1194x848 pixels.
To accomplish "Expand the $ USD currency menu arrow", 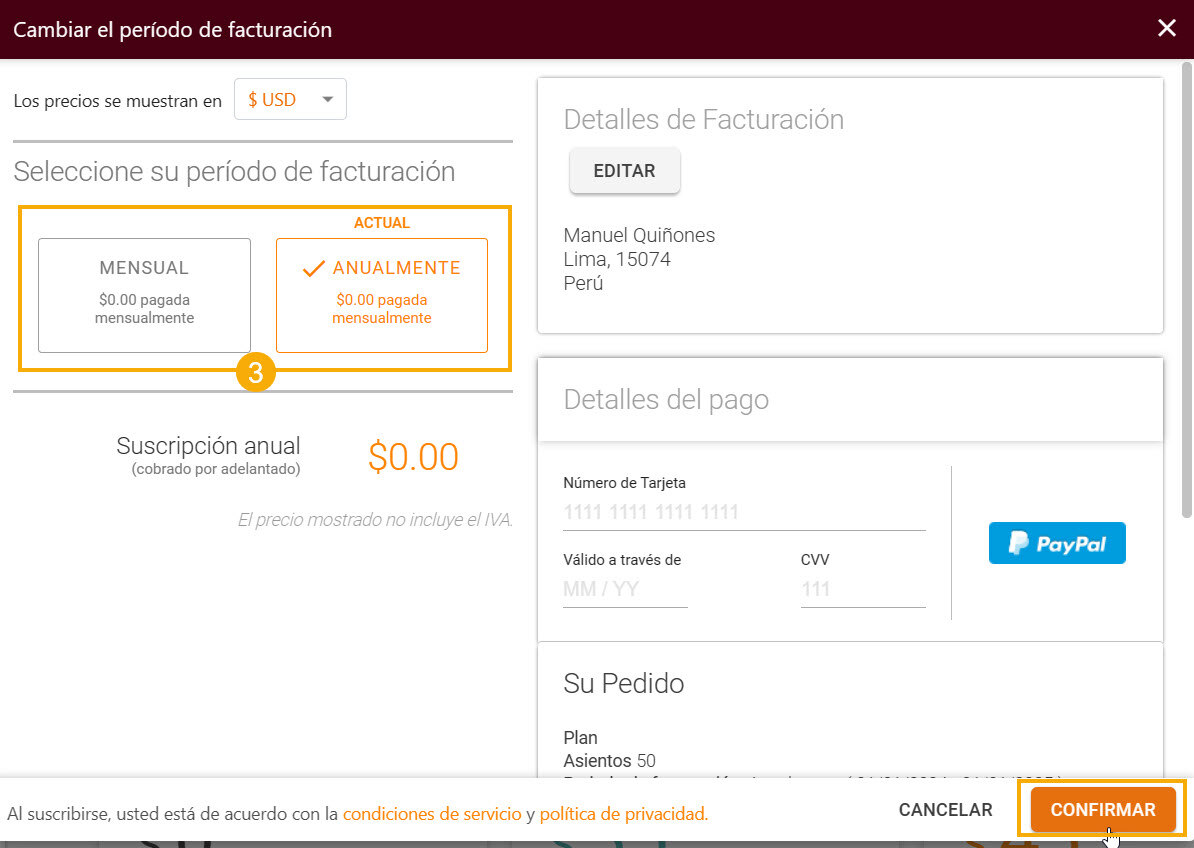I will [327, 99].
